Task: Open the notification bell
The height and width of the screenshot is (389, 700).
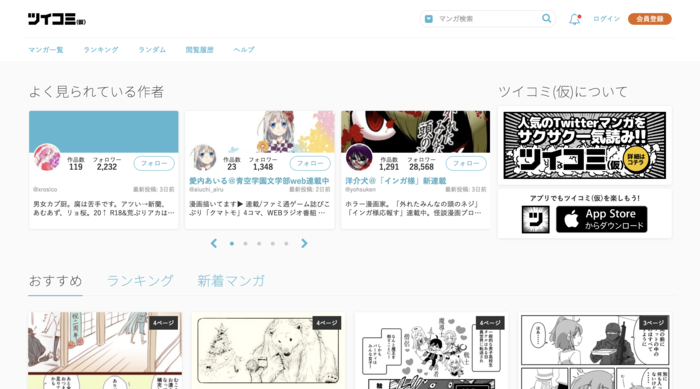Action: (x=575, y=19)
